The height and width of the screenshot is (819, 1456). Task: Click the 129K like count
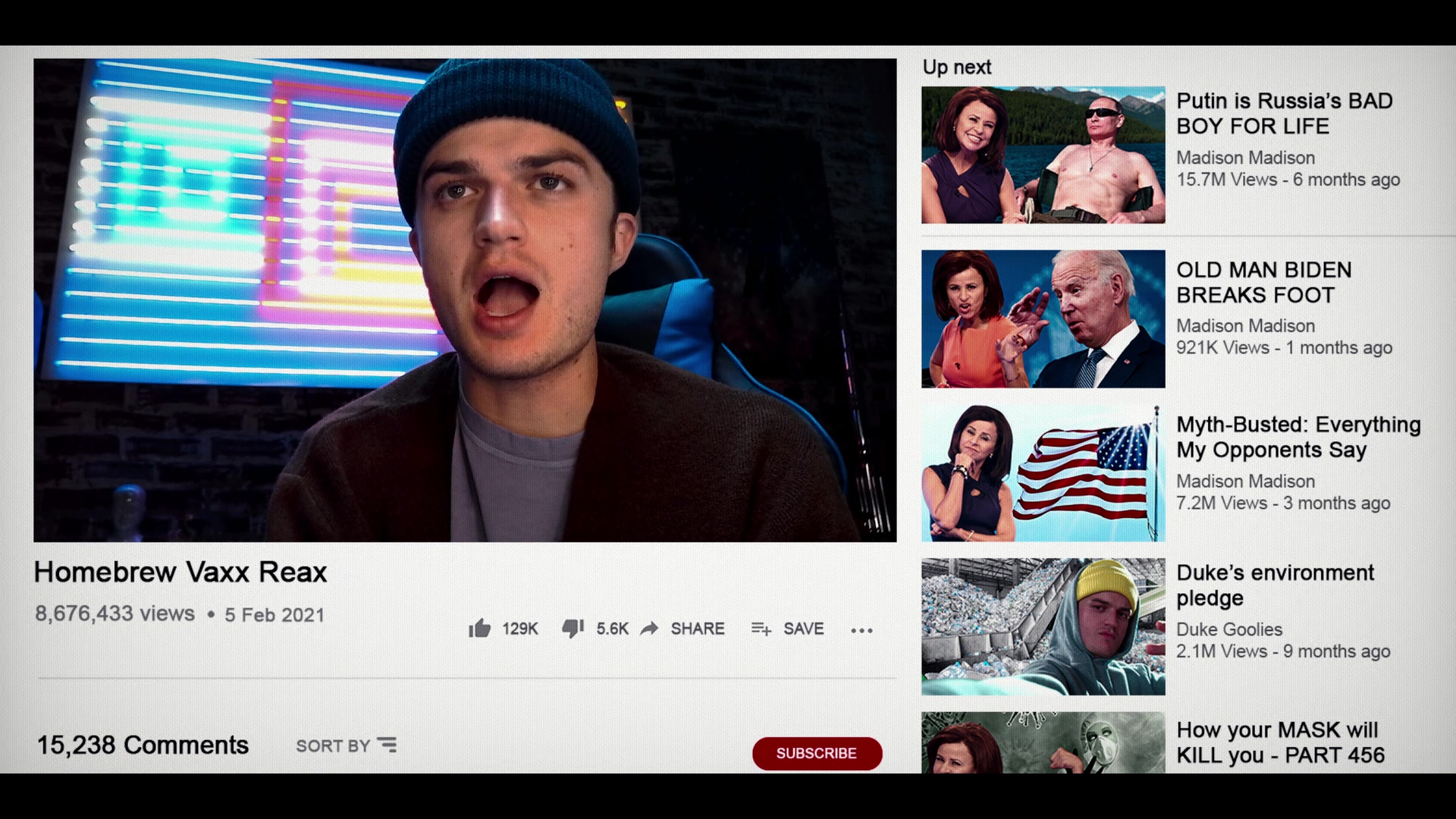click(520, 629)
